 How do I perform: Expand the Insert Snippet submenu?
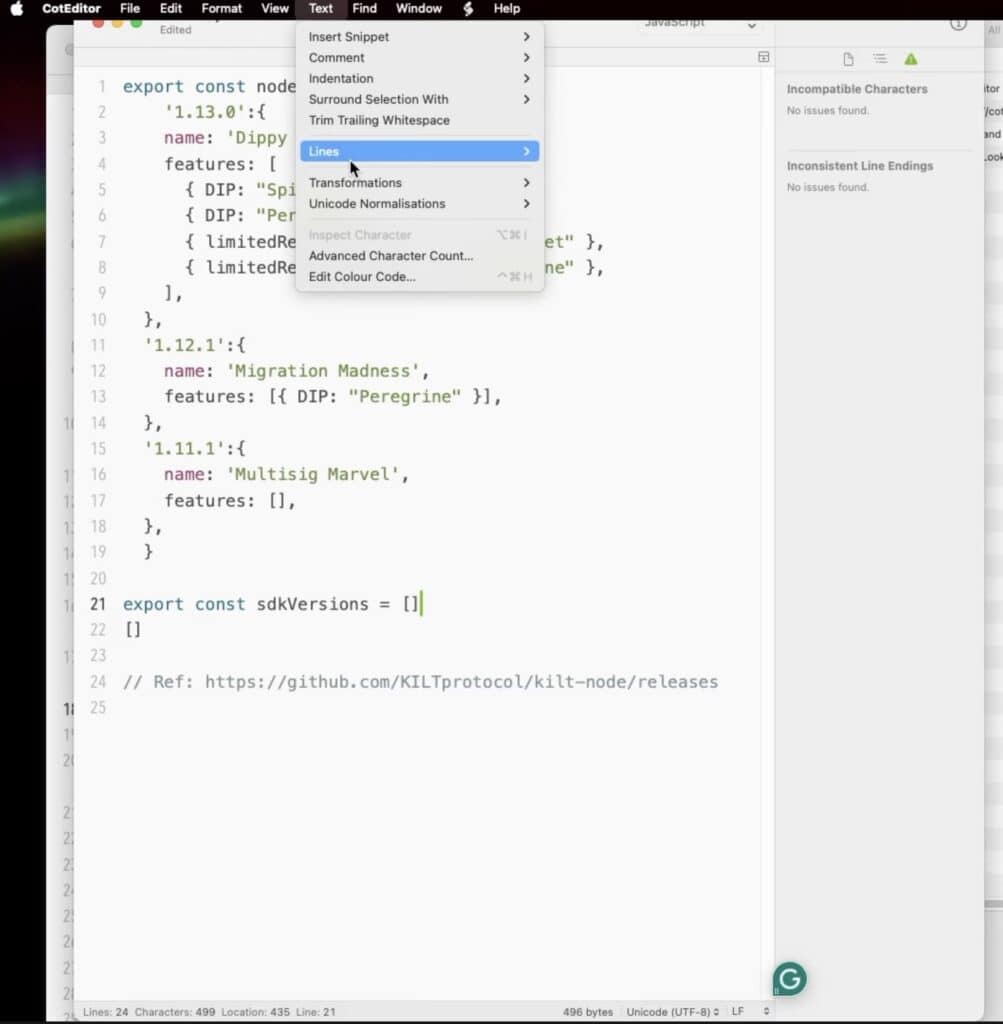[x=419, y=37]
